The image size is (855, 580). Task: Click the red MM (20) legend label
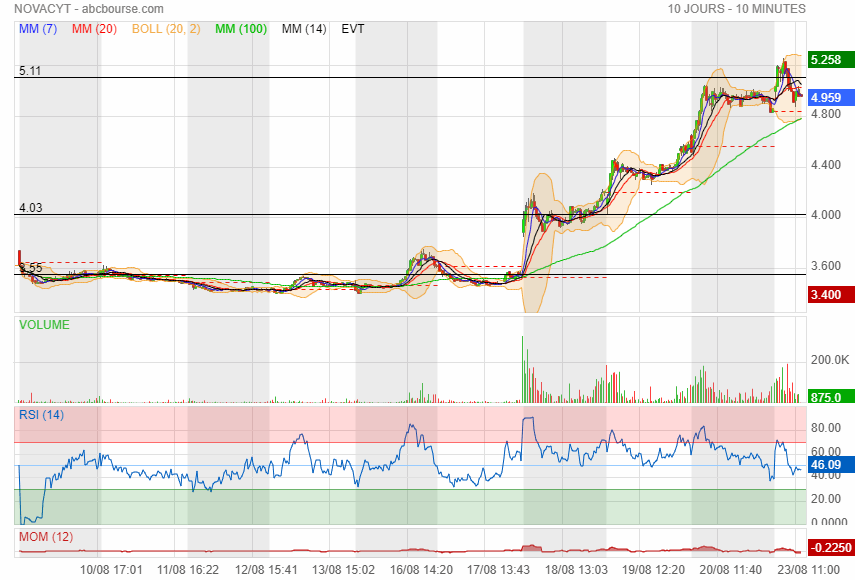94,29
